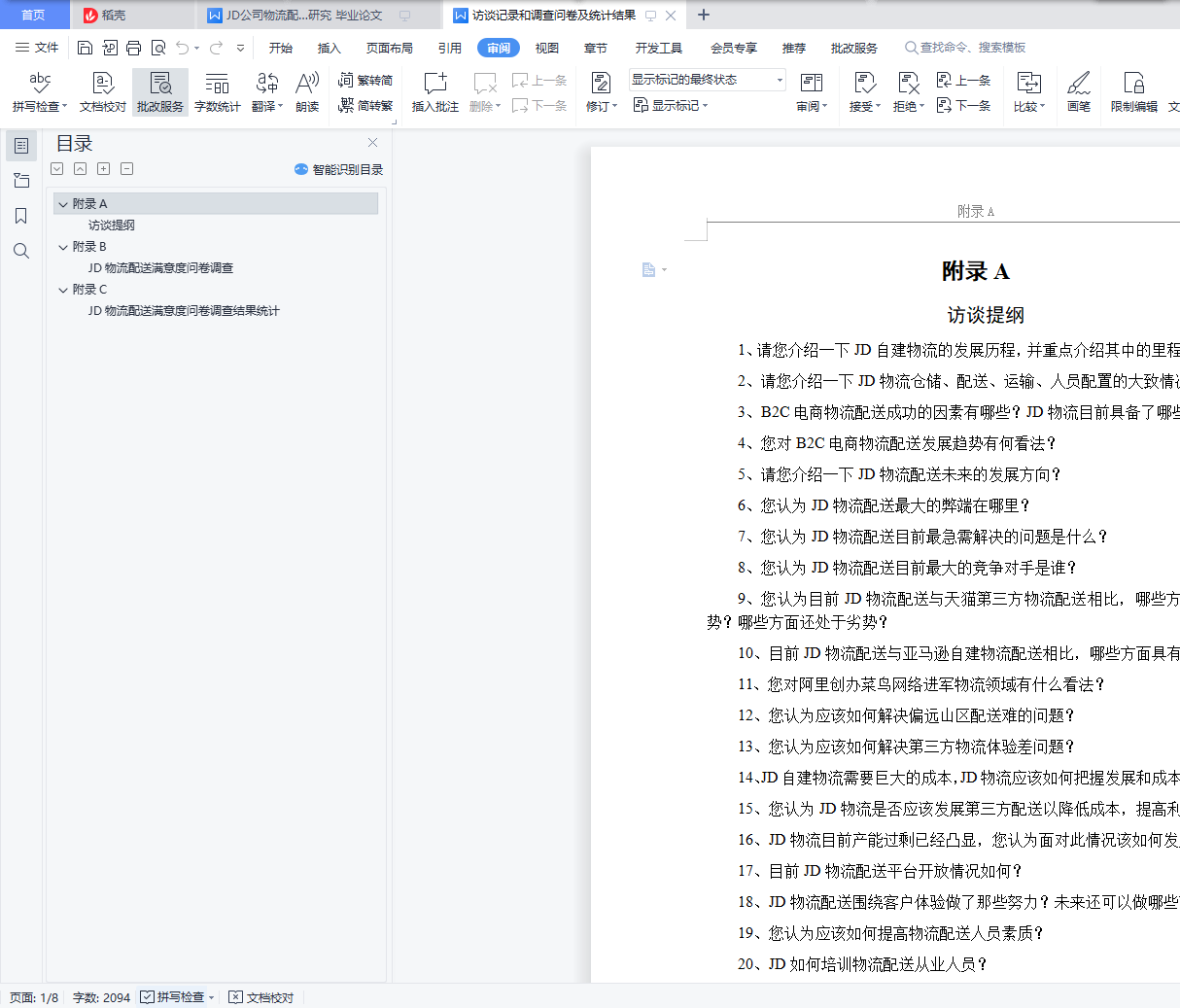Switch to the 视图 ribbon tab
Image resolution: width=1180 pixels, height=1008 pixels.
(x=547, y=48)
